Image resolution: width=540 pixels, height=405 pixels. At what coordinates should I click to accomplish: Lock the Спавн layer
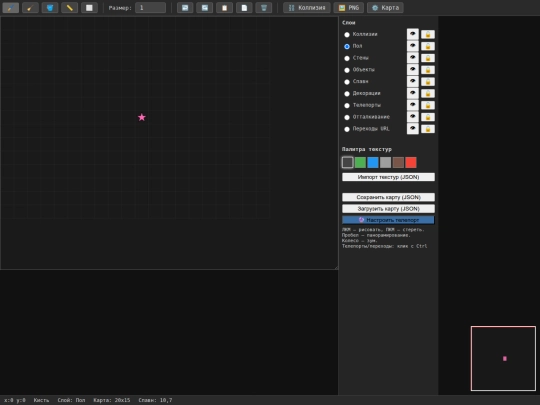point(428,81)
